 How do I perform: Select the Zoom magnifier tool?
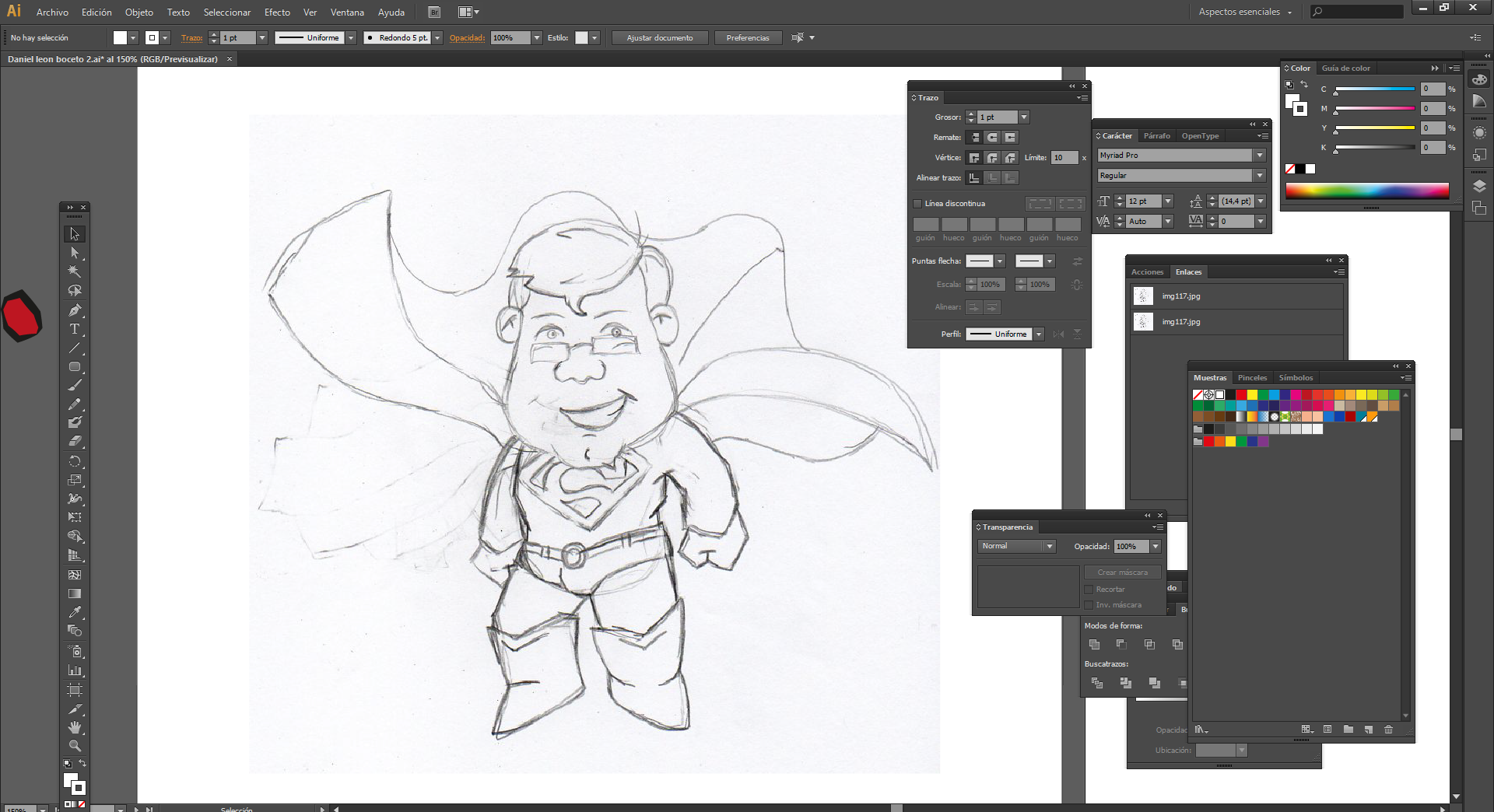click(75, 746)
